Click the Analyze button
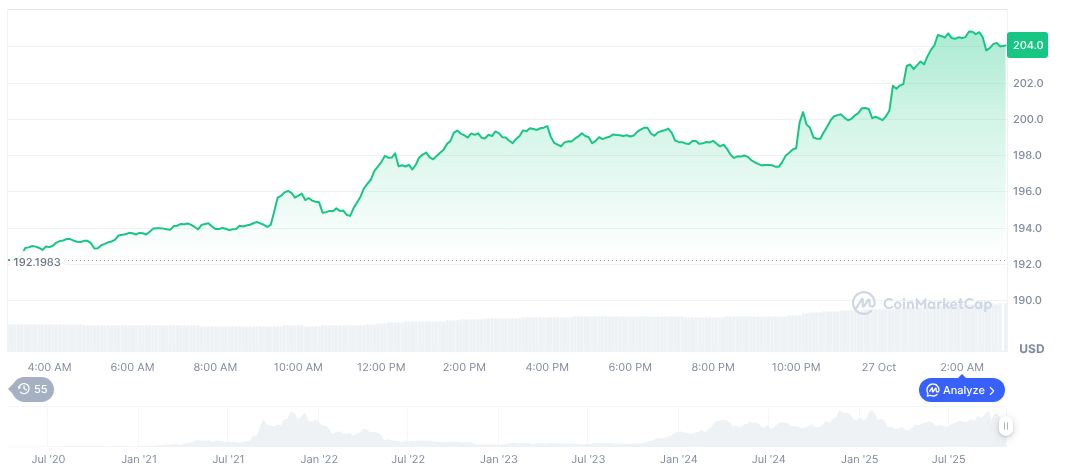Screen dimensions: 1072x470 click(x=962, y=390)
